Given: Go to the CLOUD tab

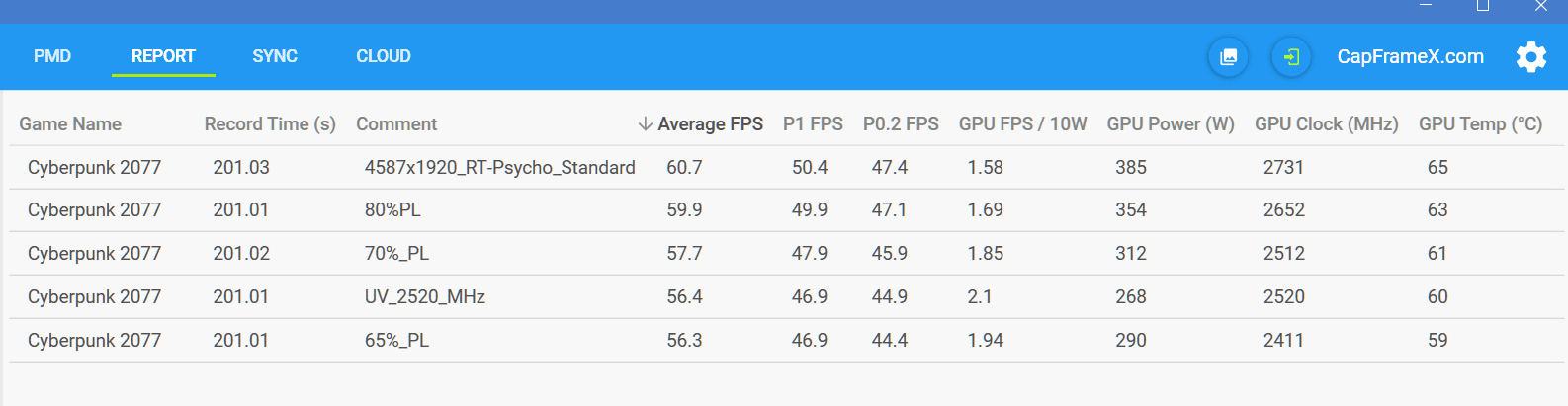Looking at the screenshot, I should (x=384, y=56).
